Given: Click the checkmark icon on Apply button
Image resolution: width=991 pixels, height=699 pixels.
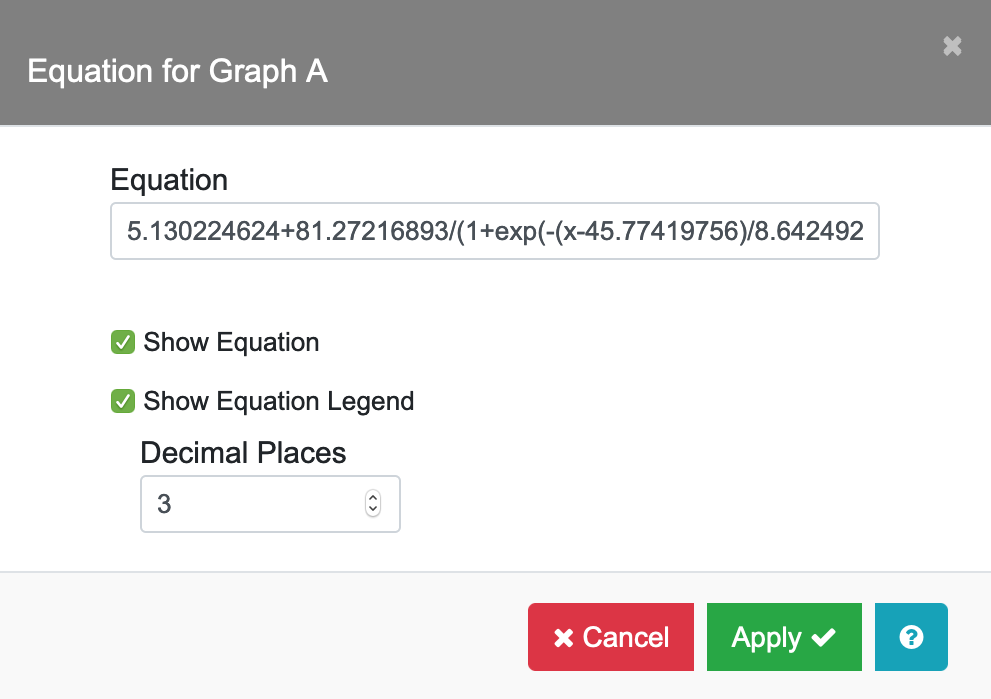Looking at the screenshot, I should coord(824,638).
